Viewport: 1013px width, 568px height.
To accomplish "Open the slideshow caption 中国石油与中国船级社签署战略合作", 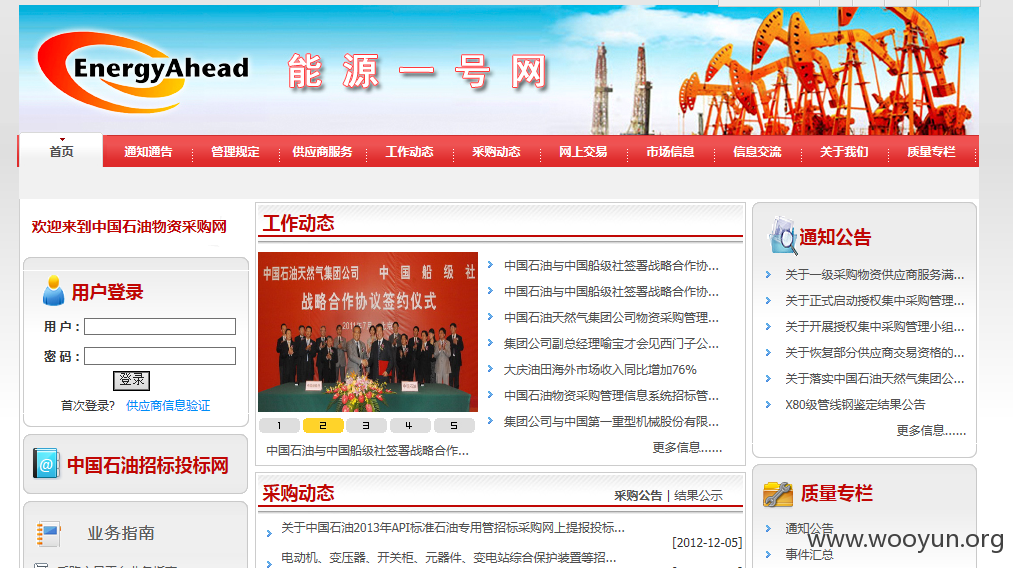I will click(x=368, y=450).
